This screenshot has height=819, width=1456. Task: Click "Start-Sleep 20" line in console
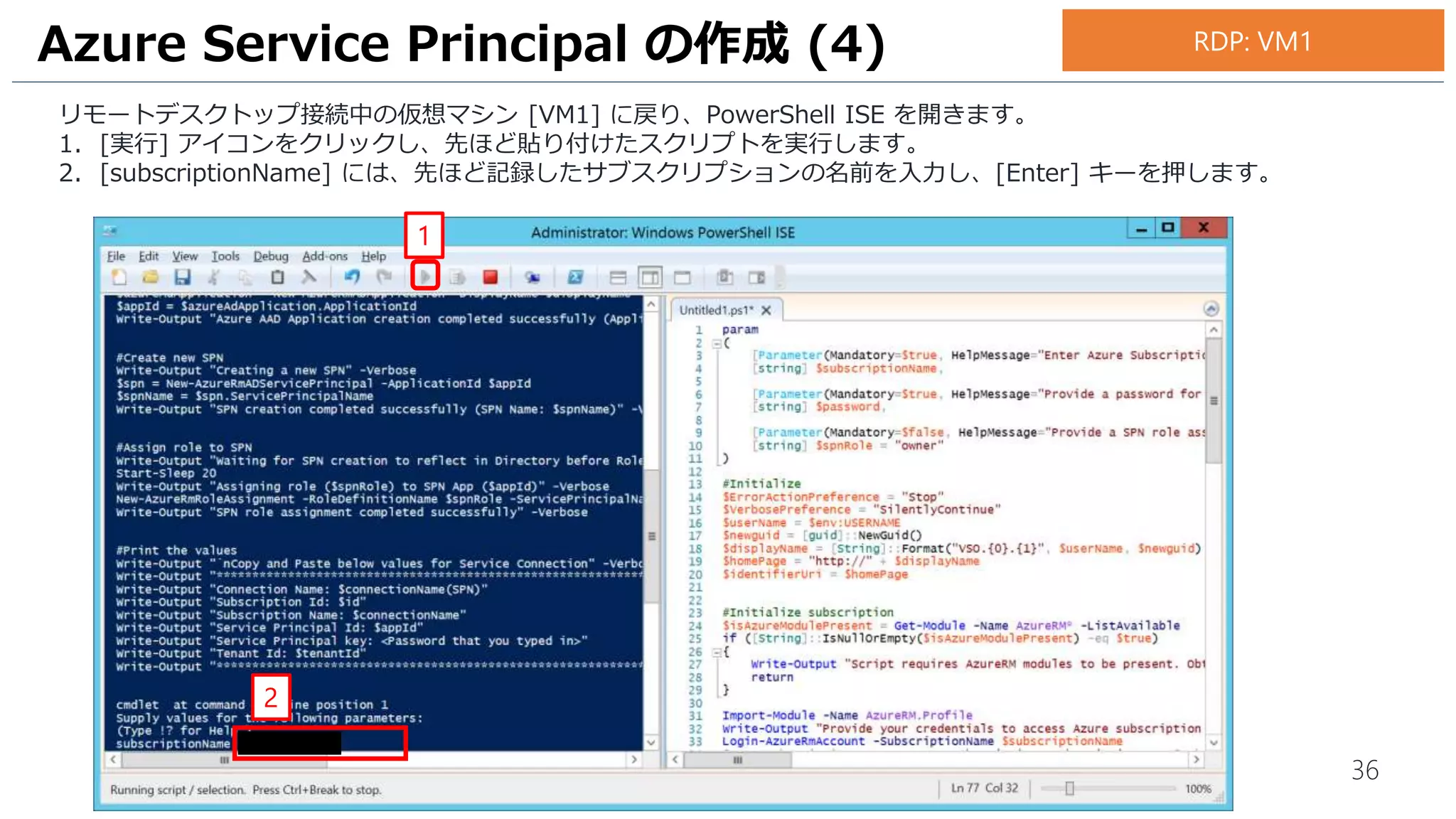point(166,473)
